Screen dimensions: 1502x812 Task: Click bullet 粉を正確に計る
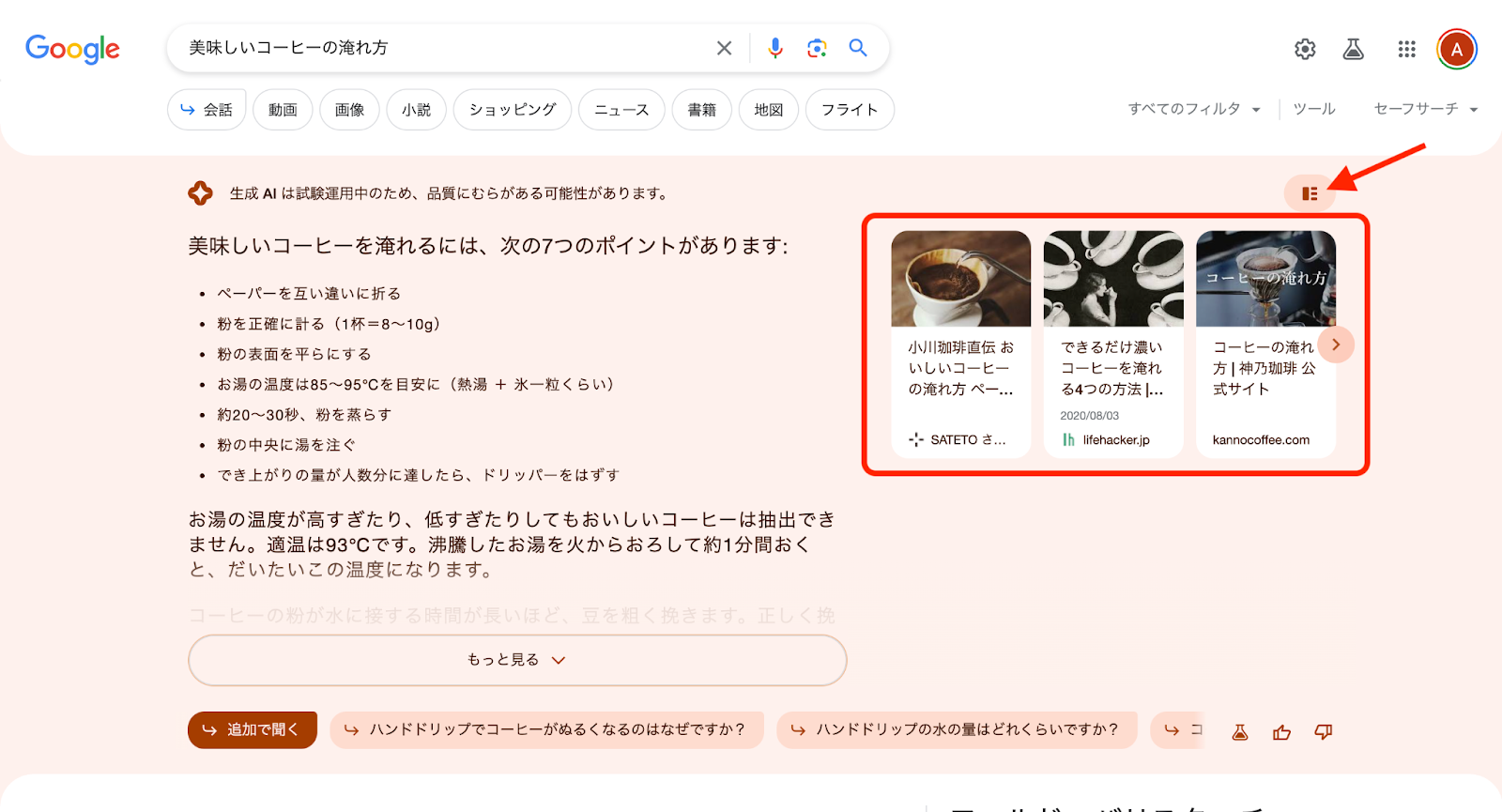coord(329,324)
